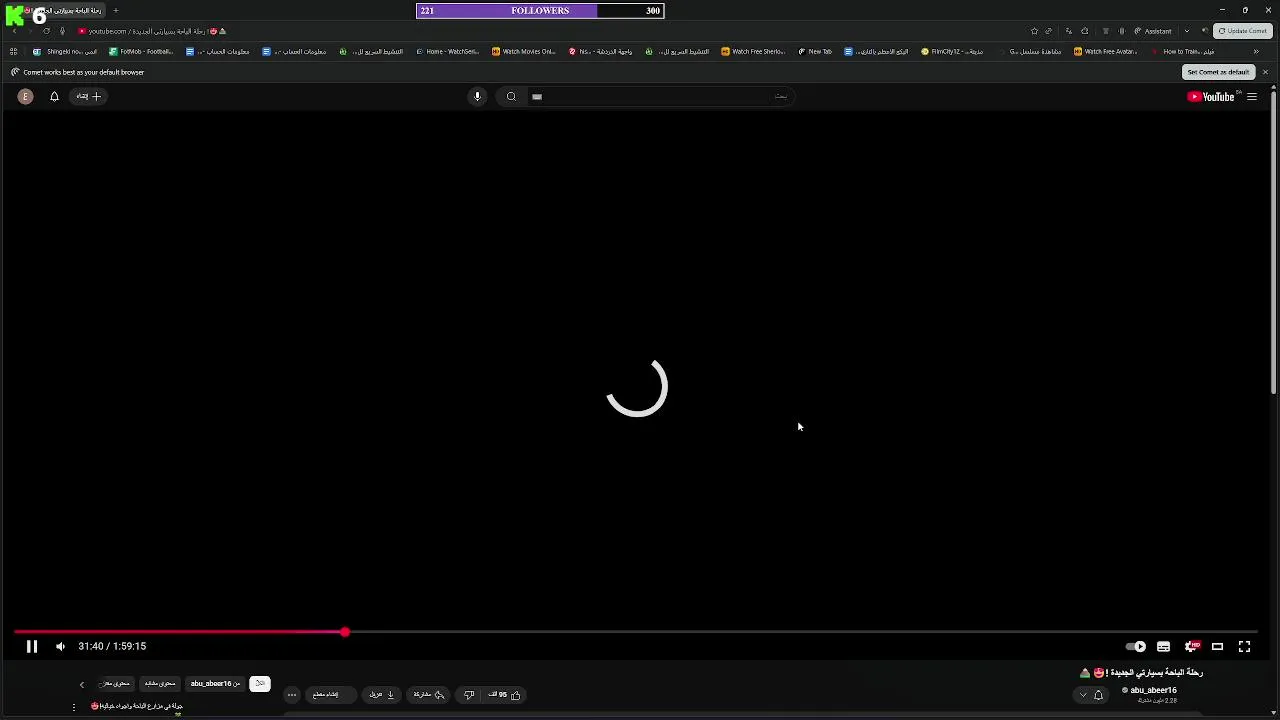Image resolution: width=1280 pixels, height=720 pixels.
Task: Open abu_abeer16 channel name link
Action: [1153, 690]
